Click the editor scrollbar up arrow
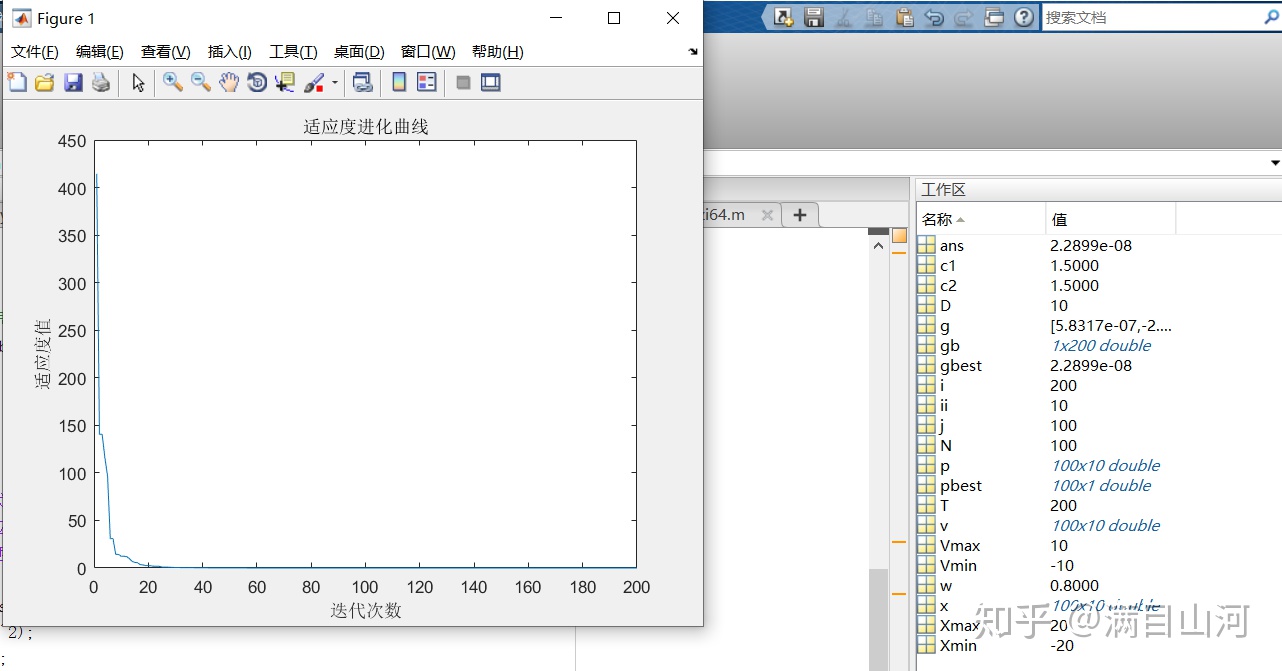The image size is (1282, 671). 878,245
